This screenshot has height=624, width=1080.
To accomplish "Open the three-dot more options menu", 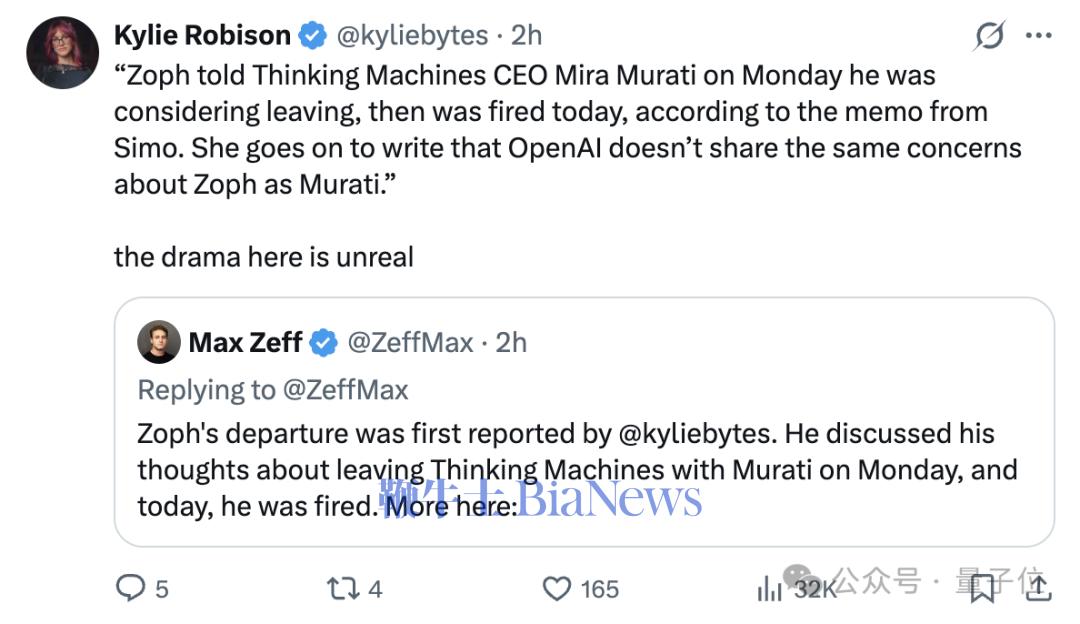I will pos(1038,37).
